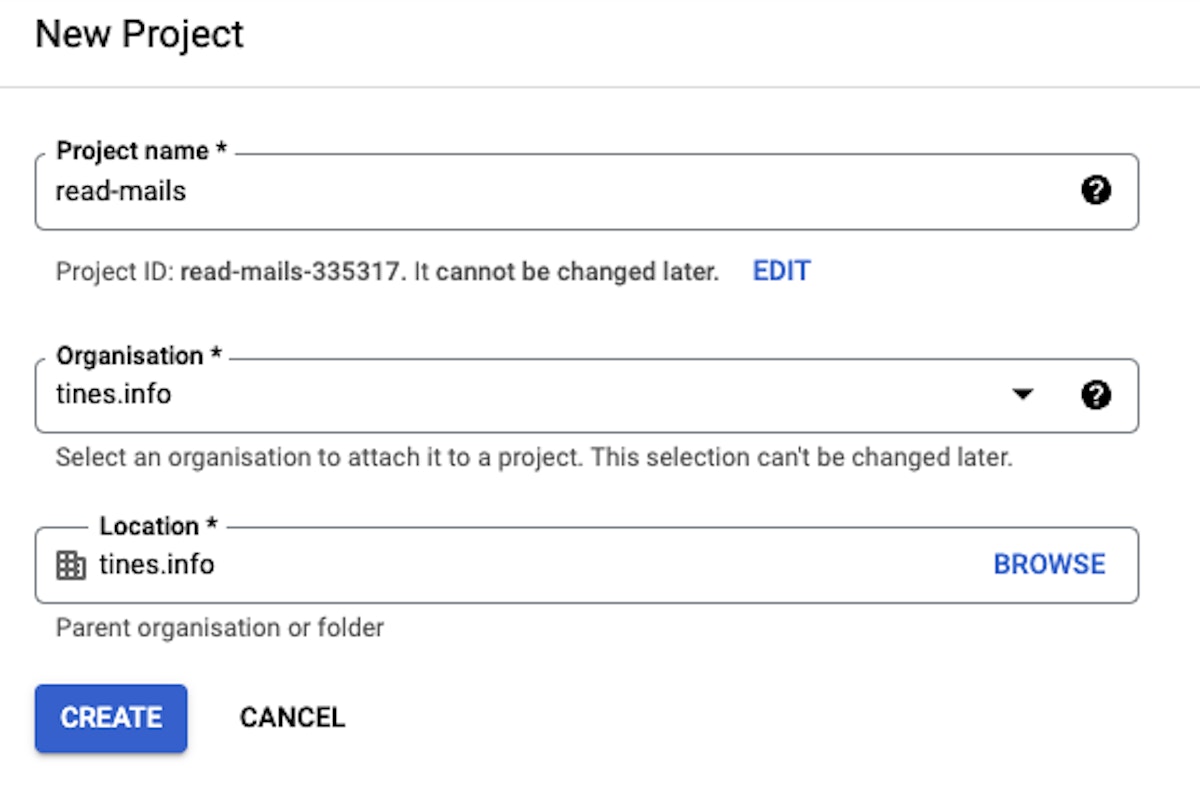Click the 'cannot be changed later' bold text
The image size is (1200, 807).
click(x=577, y=272)
